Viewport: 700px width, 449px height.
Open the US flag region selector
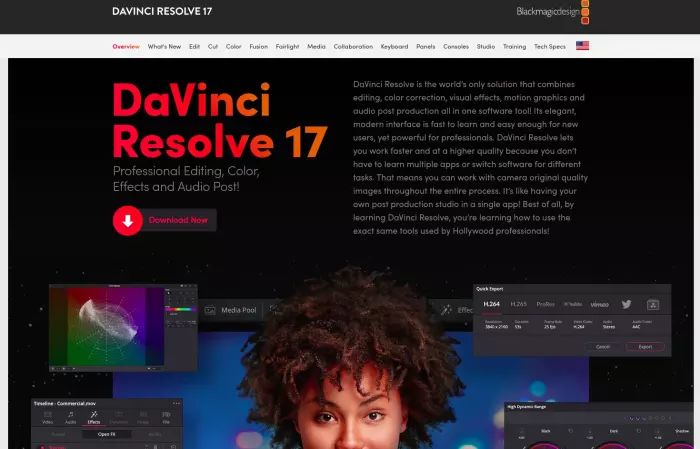point(582,46)
